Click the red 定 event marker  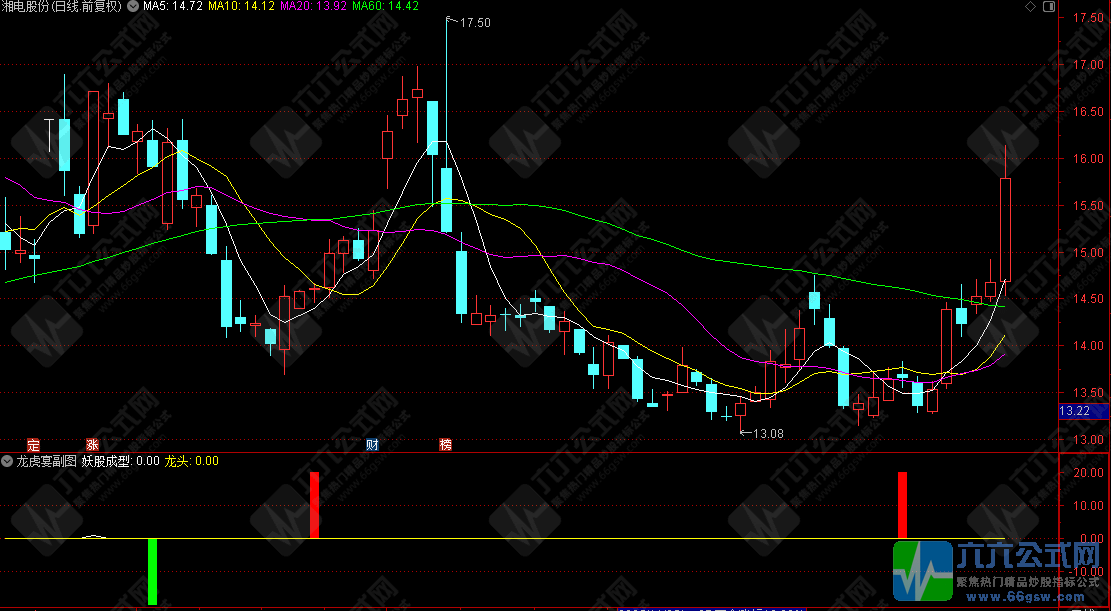(x=33, y=443)
